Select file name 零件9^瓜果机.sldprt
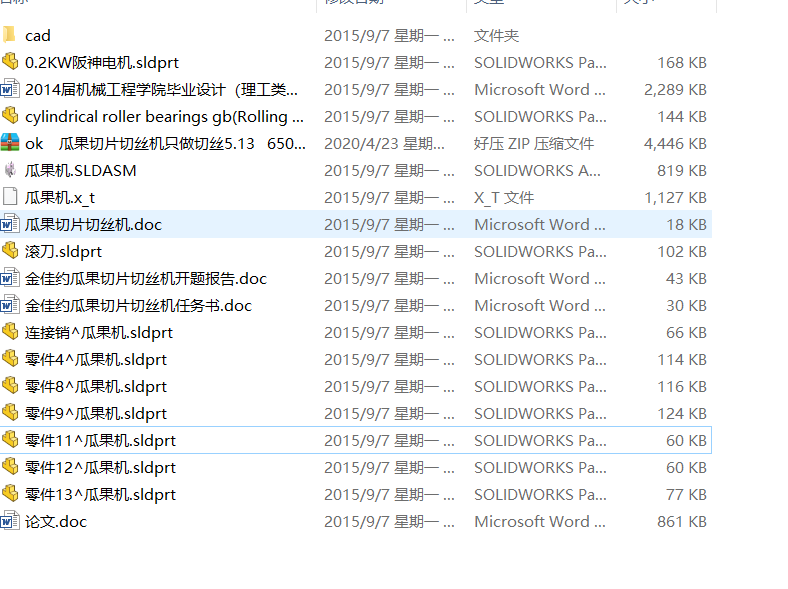 pyautogui.click(x=96, y=414)
